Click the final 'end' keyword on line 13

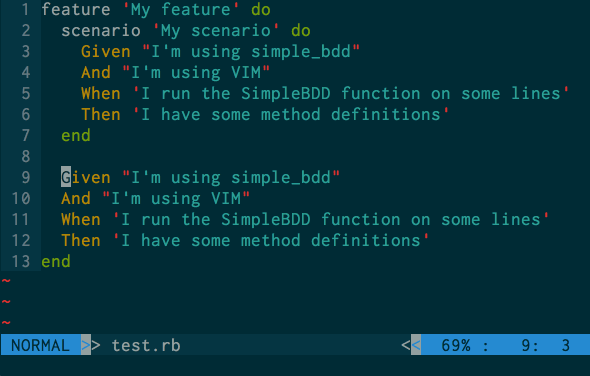point(56,261)
